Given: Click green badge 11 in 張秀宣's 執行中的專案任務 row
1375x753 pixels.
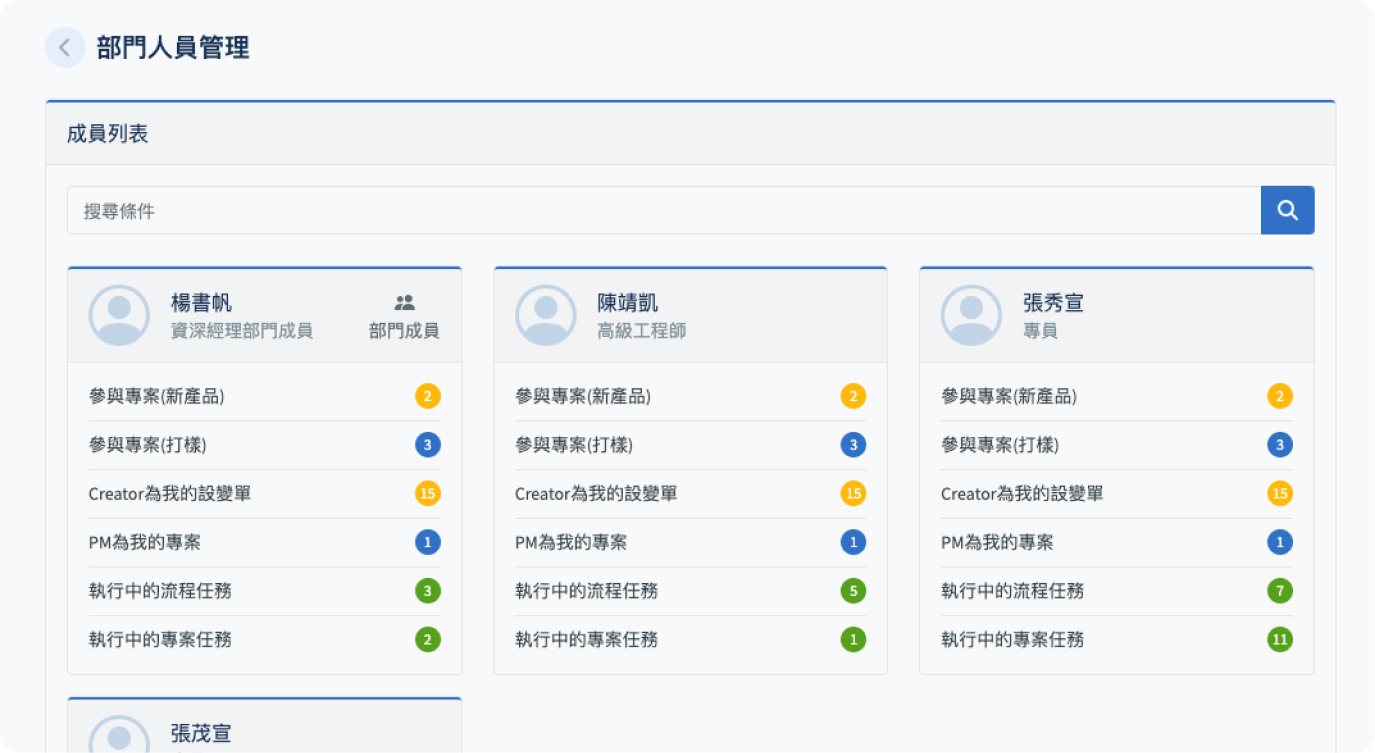Looking at the screenshot, I should [x=1279, y=639].
